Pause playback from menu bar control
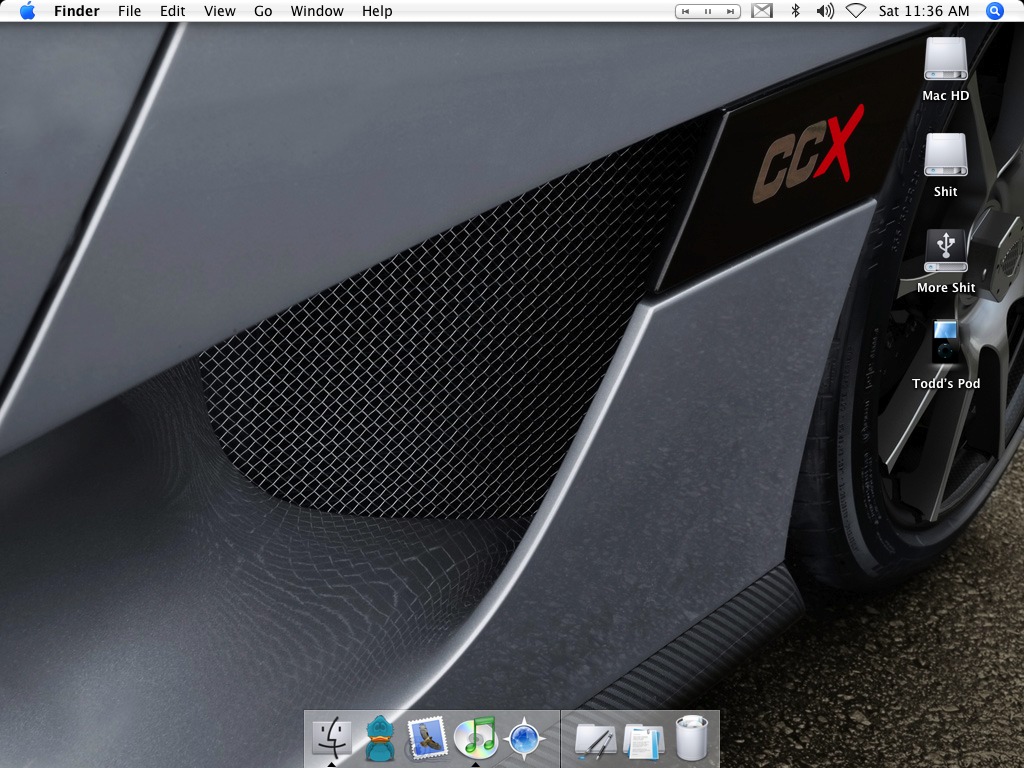The height and width of the screenshot is (768, 1024). [708, 11]
